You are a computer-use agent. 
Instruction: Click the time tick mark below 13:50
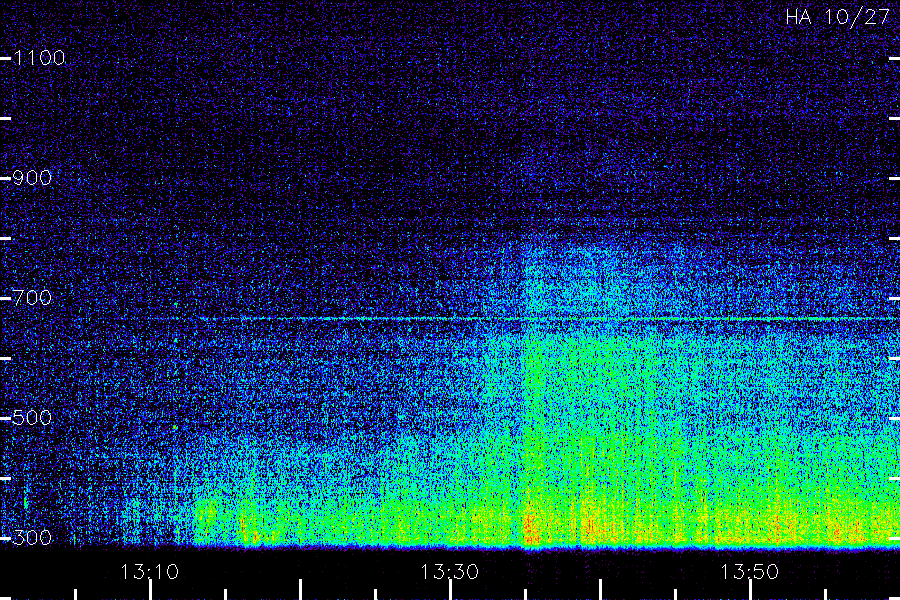coord(750,590)
